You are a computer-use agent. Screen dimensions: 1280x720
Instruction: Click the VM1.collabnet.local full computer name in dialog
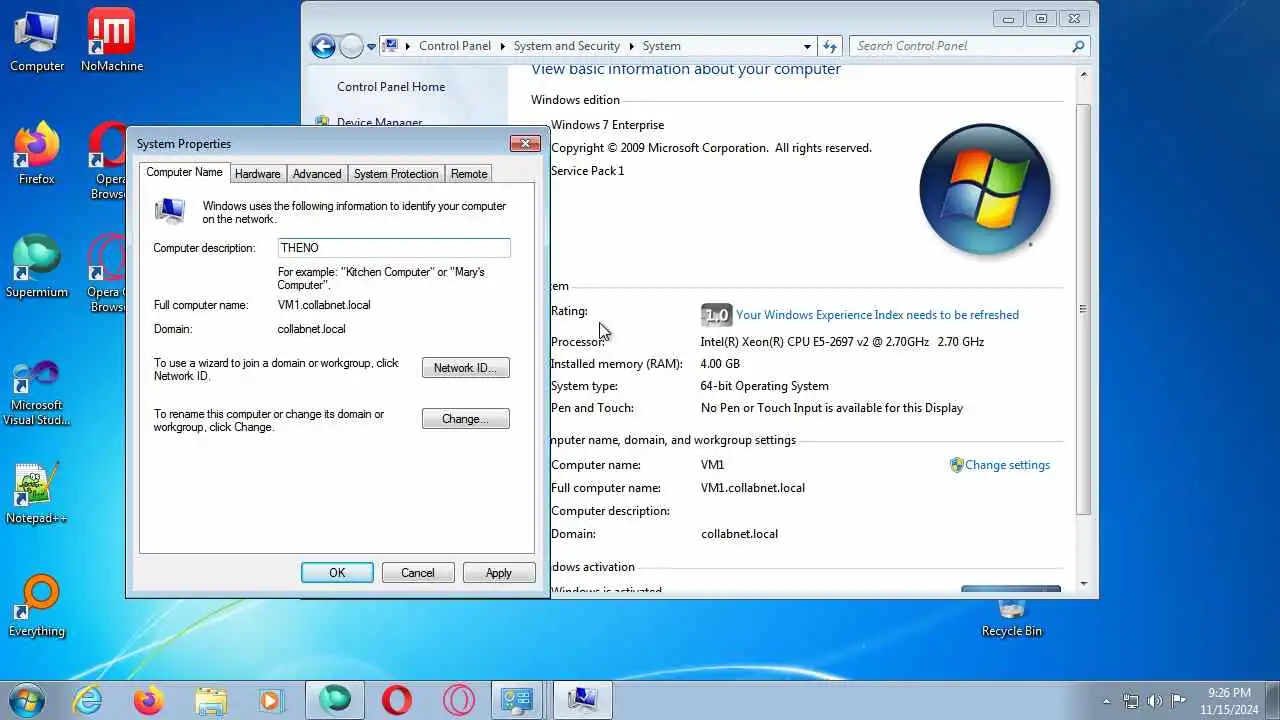324,305
